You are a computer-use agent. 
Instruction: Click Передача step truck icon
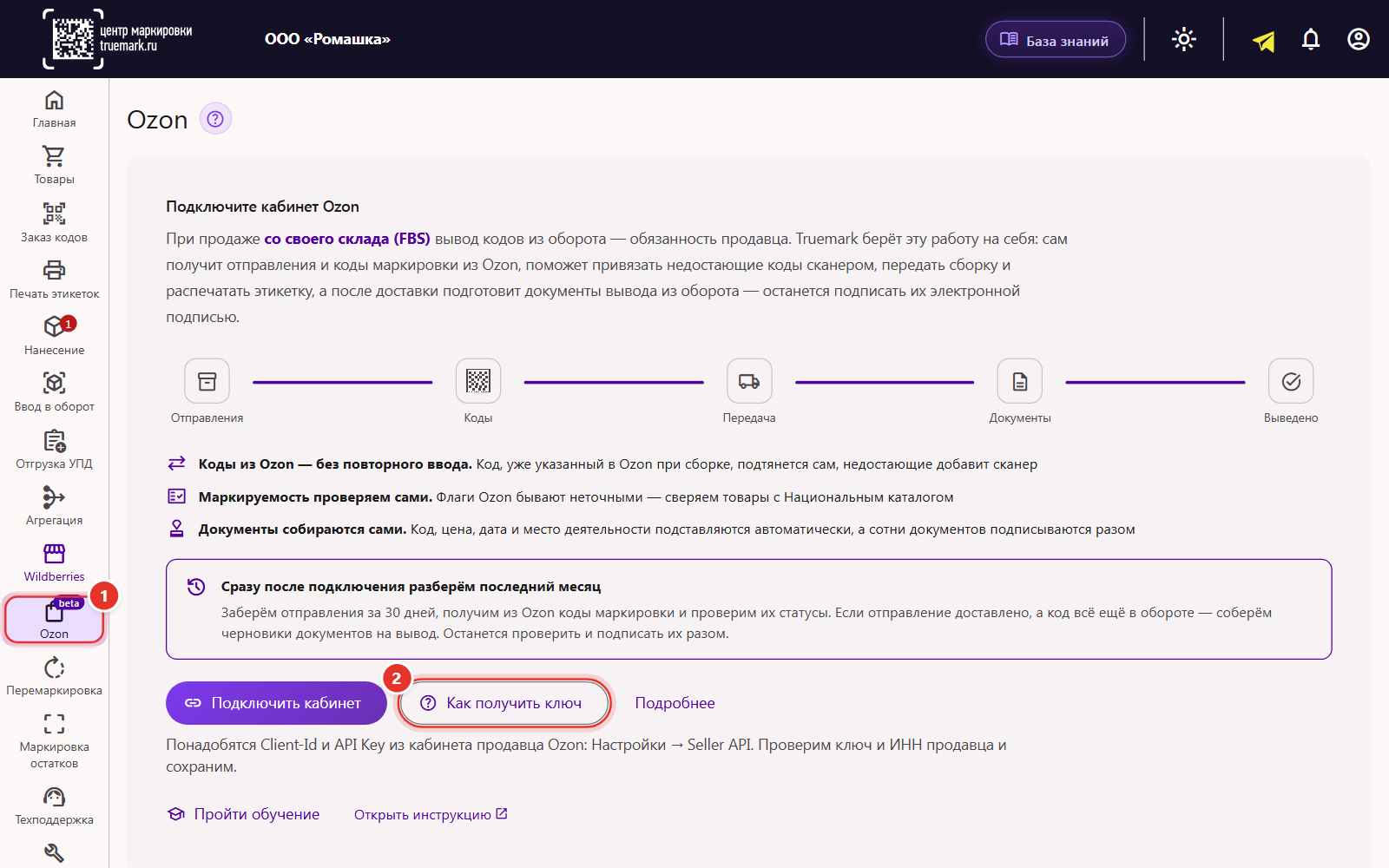749,381
